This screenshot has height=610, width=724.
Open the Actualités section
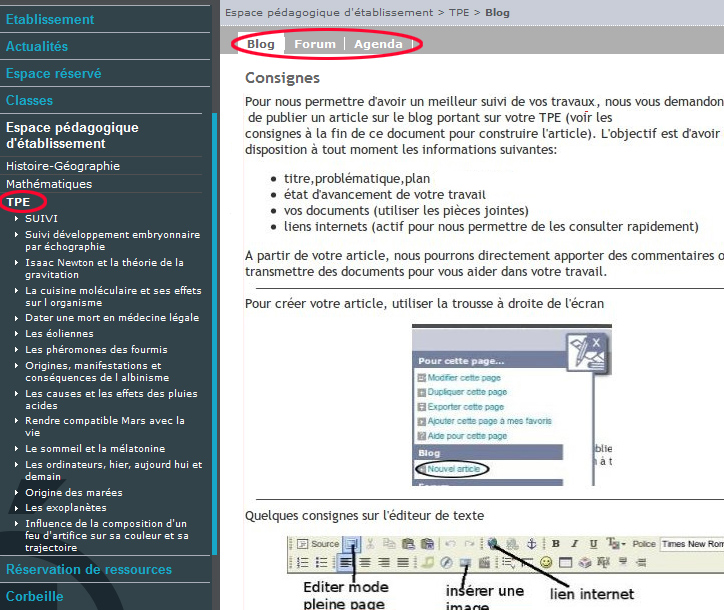click(37, 46)
